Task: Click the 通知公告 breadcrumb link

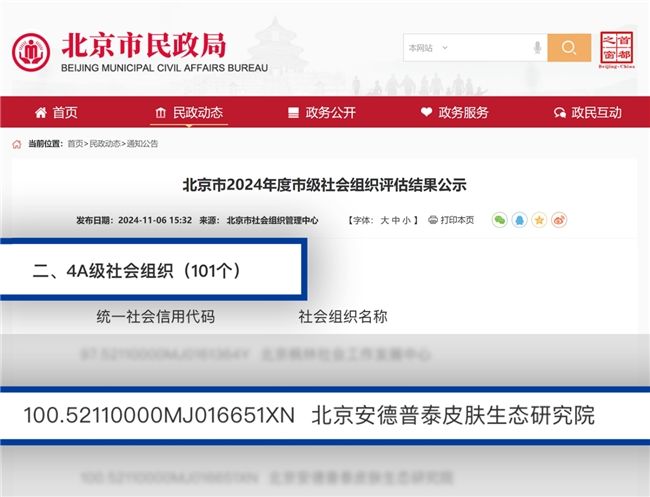Action: [142, 143]
